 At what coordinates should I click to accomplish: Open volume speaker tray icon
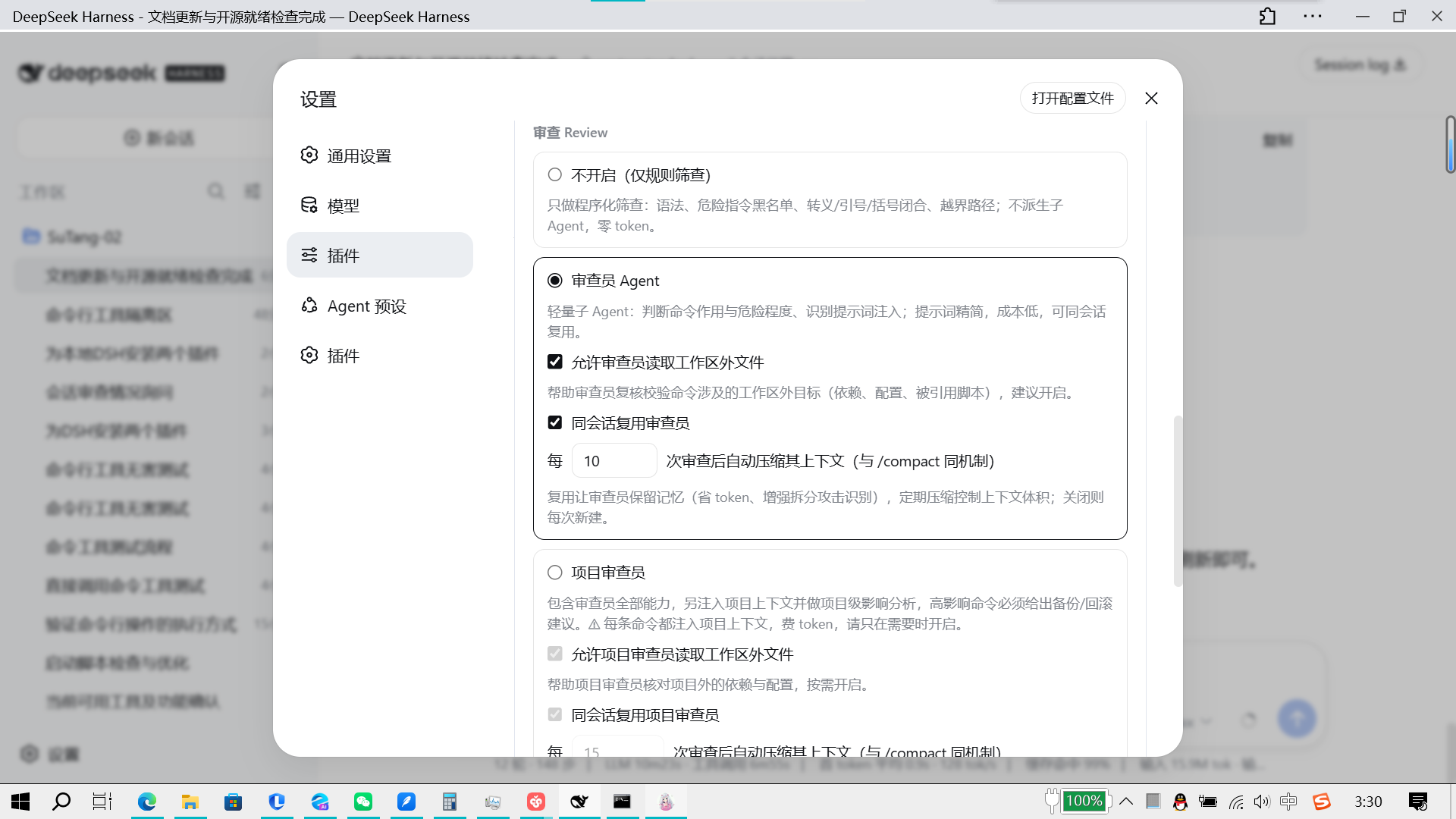click(1262, 802)
